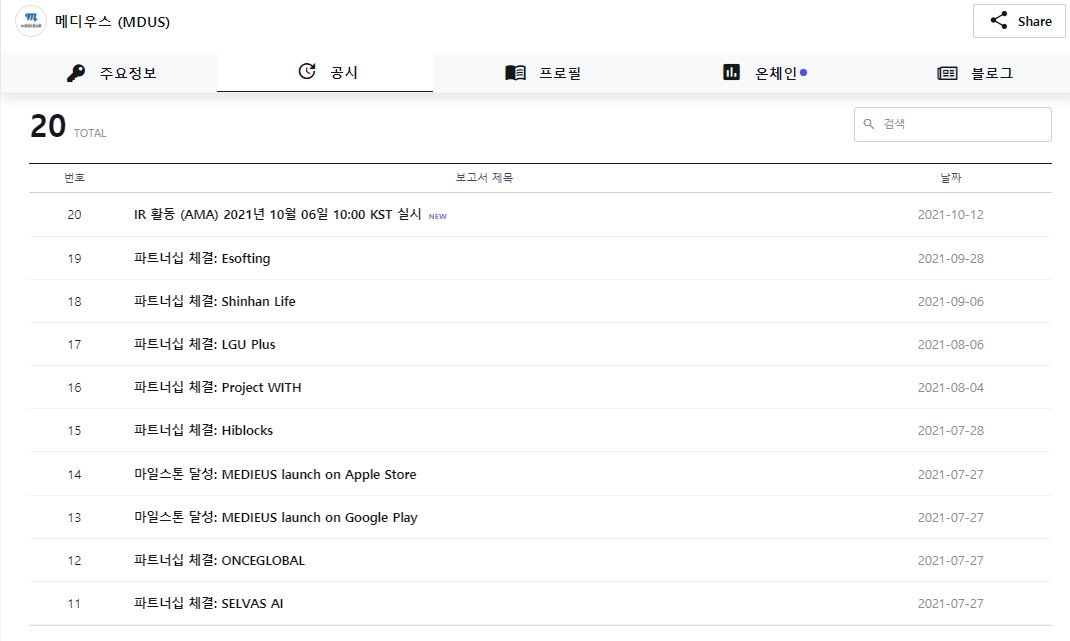Screen dimensions: 1070x641
Task: Click row number 20
Action: [x=74, y=214]
